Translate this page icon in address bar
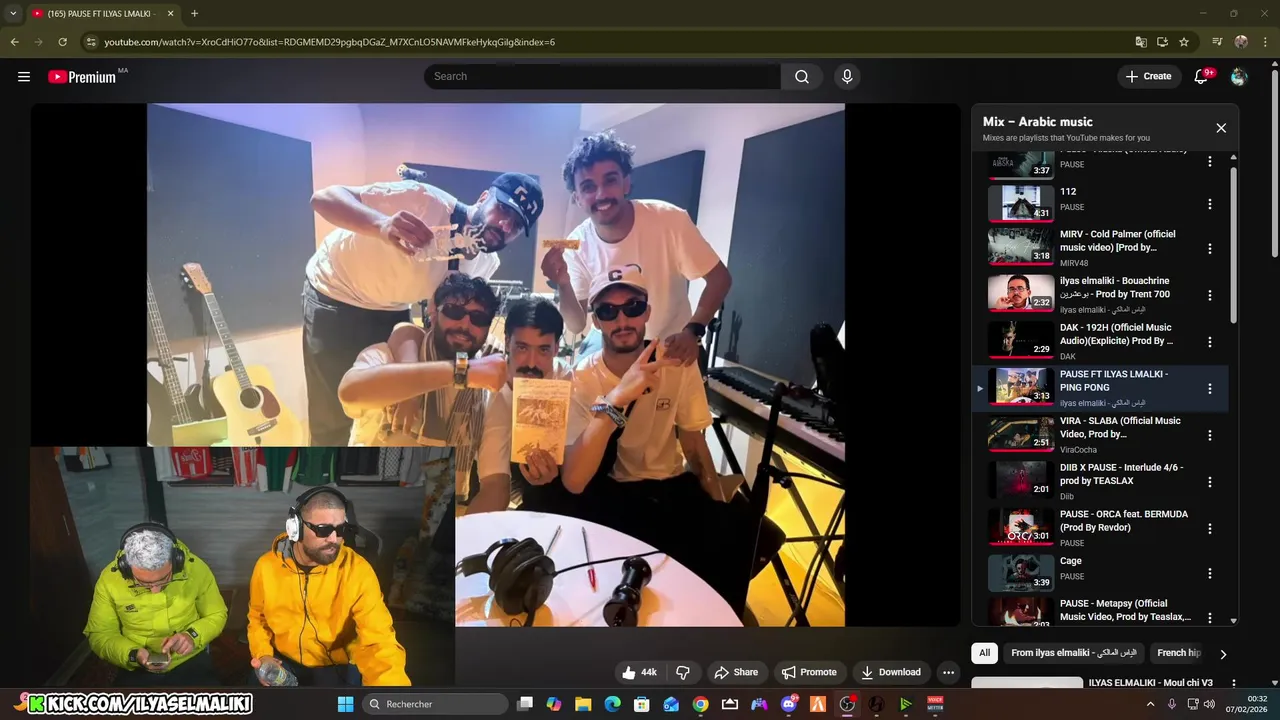Image resolution: width=1280 pixels, height=720 pixels. pos(1141,42)
